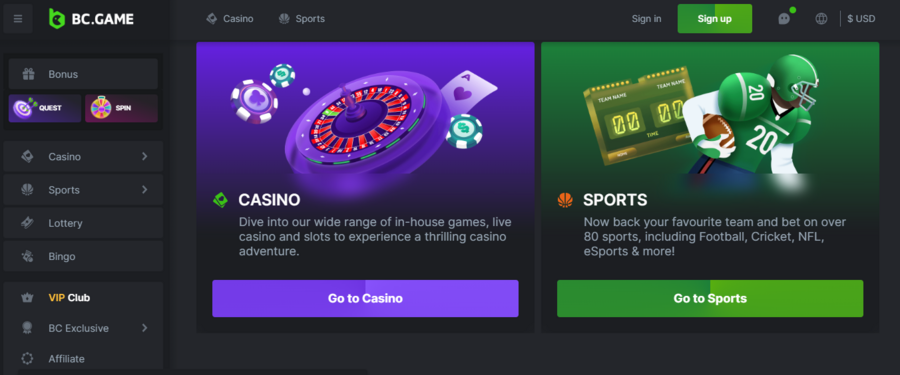Open the Spin wheel banner
The width and height of the screenshot is (900, 375).
pos(121,108)
